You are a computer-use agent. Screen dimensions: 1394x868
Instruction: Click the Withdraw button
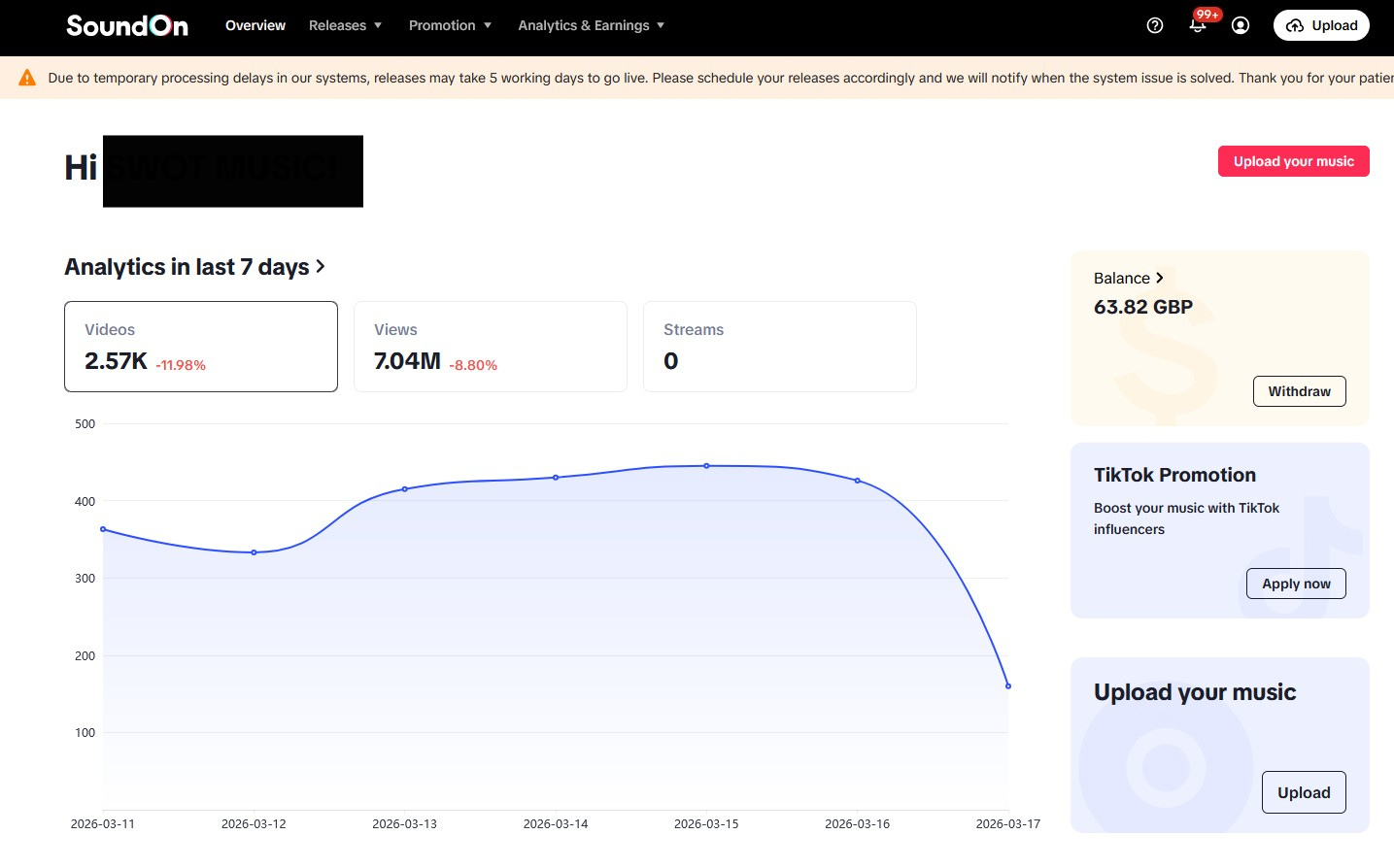point(1299,391)
